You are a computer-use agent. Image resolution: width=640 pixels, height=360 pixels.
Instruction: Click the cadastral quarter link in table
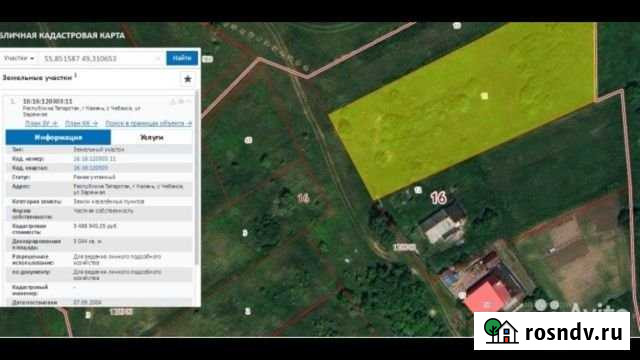pos(91,168)
